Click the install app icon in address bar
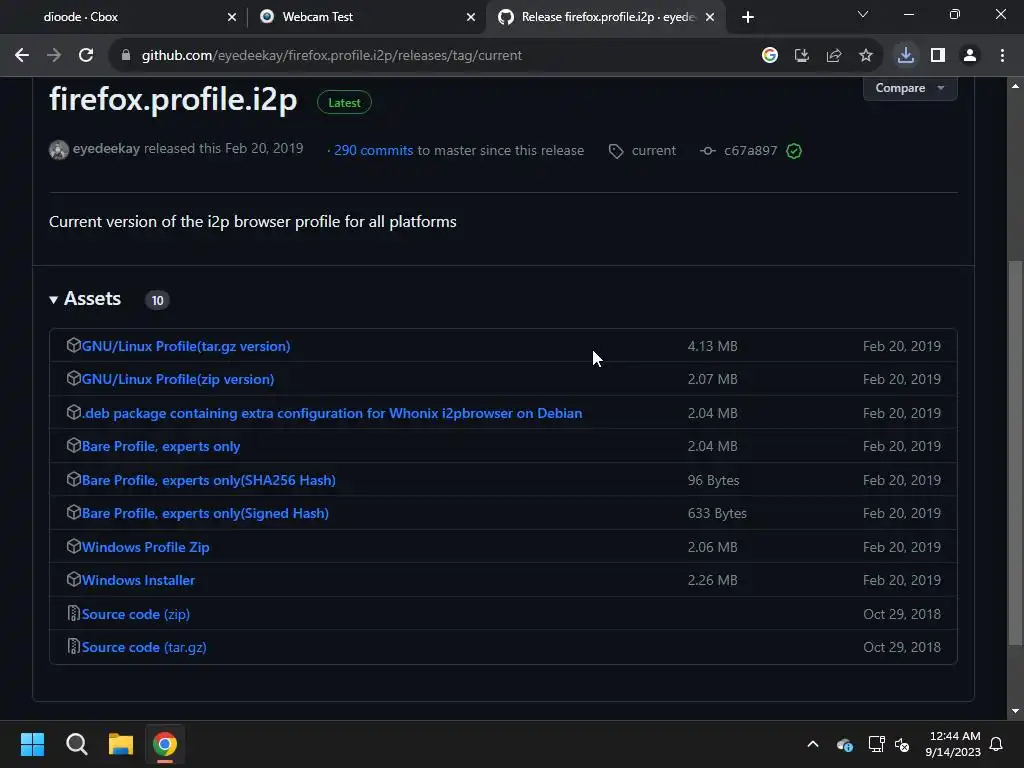The image size is (1024, 768). click(802, 56)
